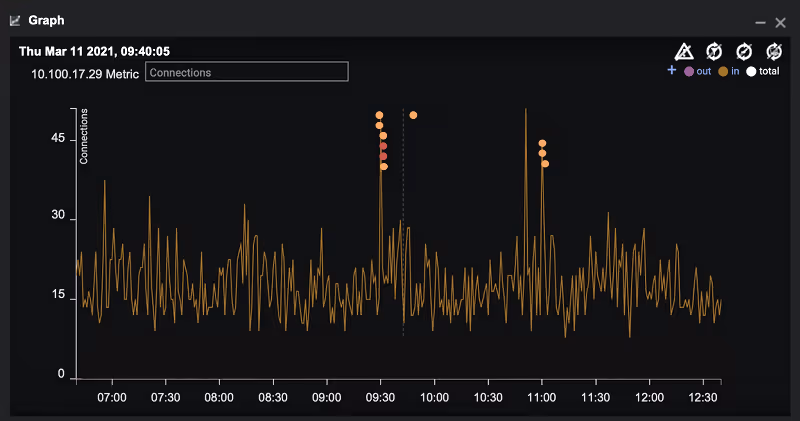Toggle the orange 'in' series in legend

click(729, 71)
